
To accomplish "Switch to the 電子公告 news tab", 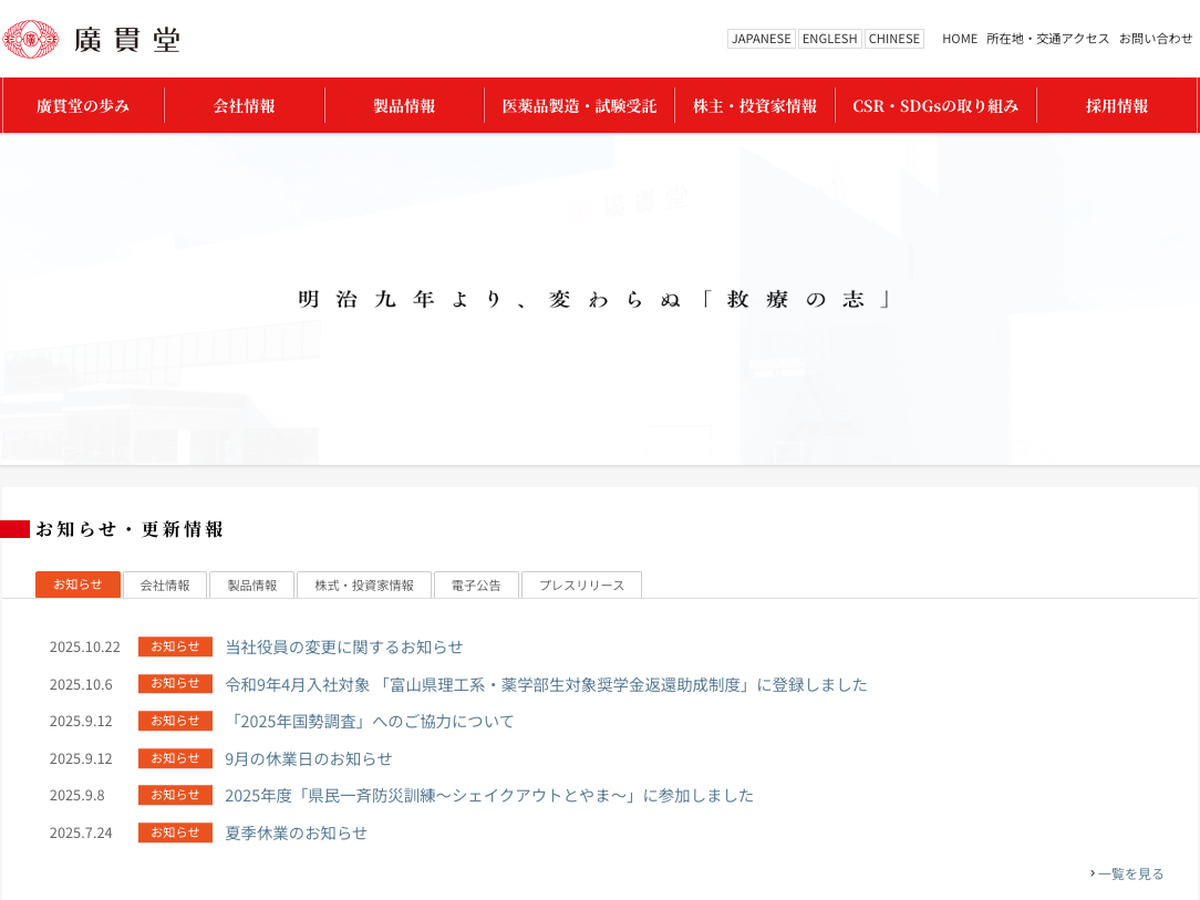I will (476, 585).
